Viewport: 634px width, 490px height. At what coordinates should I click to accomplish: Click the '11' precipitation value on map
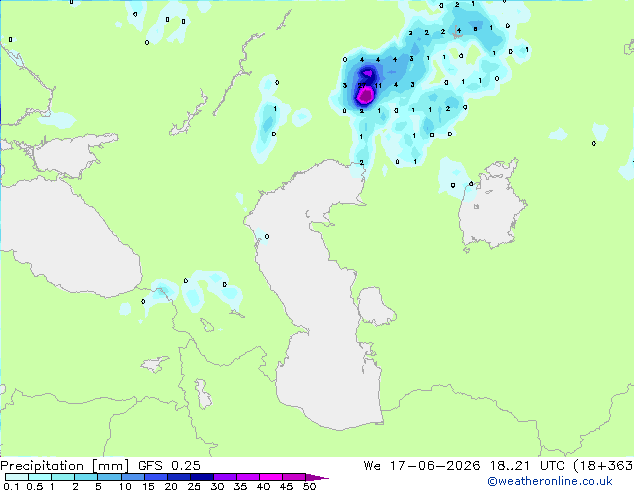pos(378,85)
